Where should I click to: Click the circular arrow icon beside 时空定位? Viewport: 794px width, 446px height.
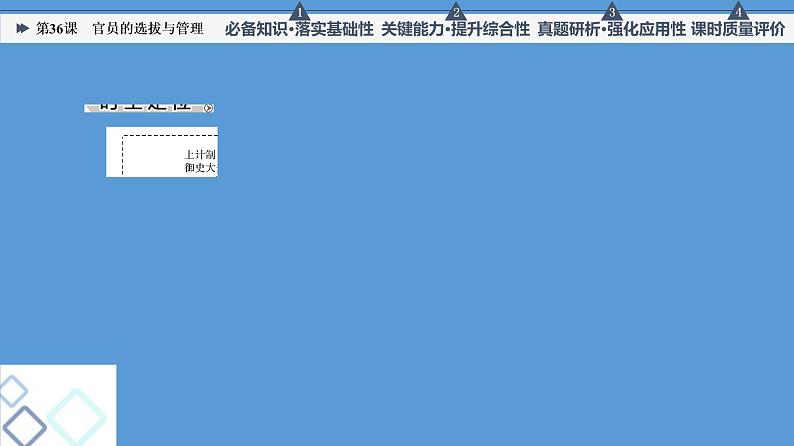pyautogui.click(x=207, y=108)
